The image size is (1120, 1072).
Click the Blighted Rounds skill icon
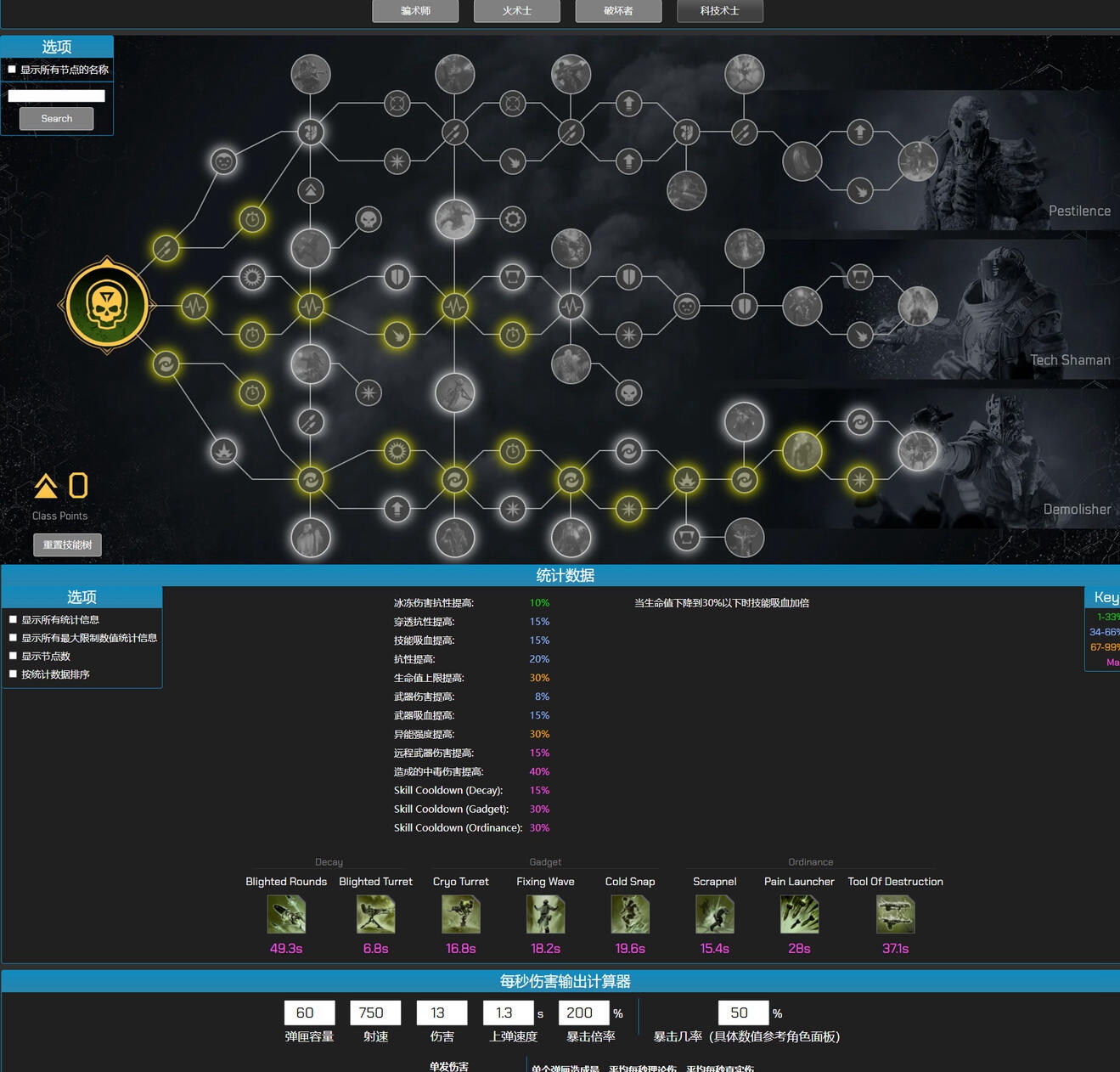pos(286,915)
